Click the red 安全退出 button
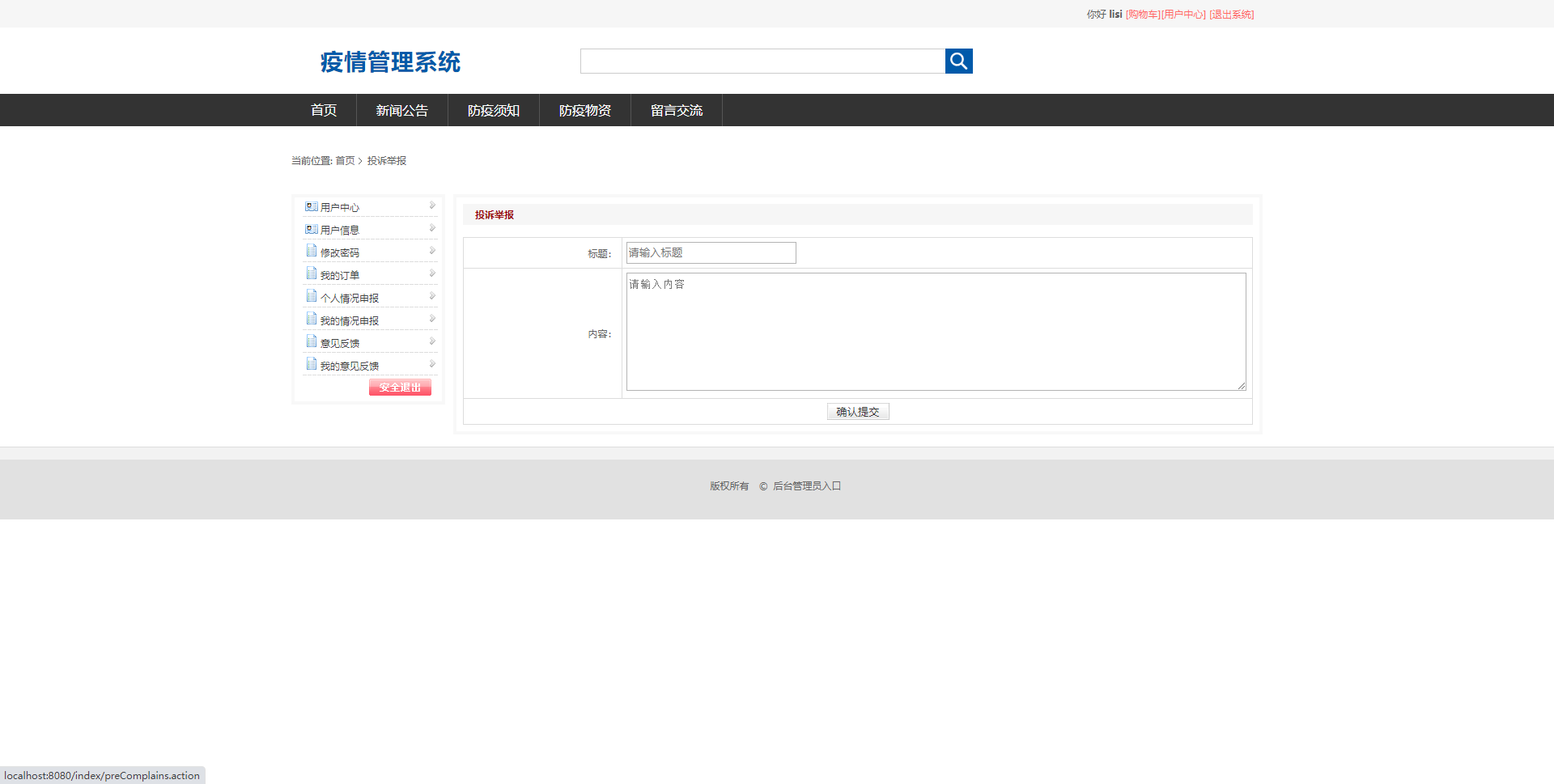This screenshot has height=784, width=1554. point(400,388)
